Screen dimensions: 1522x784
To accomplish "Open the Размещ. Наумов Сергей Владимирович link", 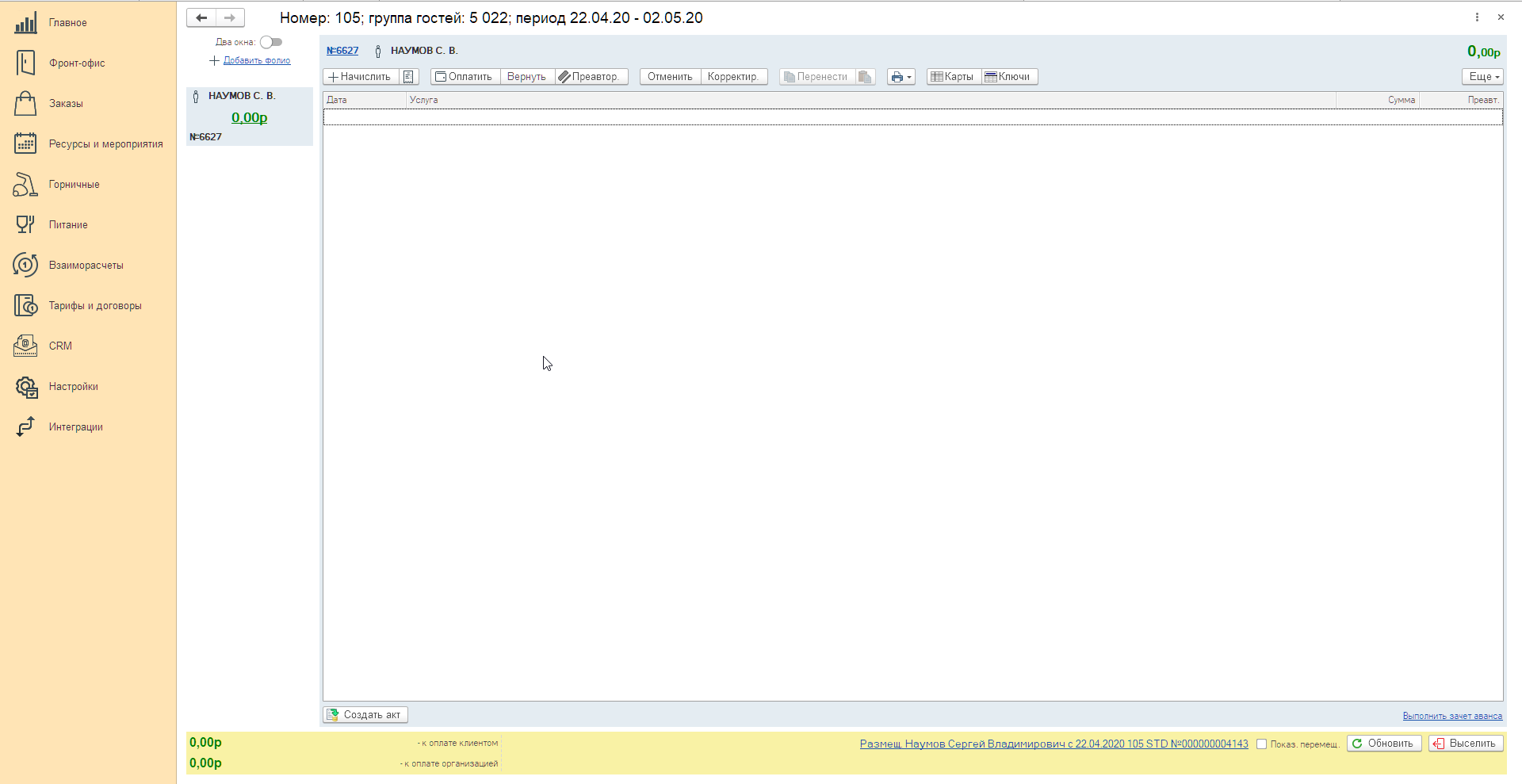I will pyautogui.click(x=1054, y=744).
